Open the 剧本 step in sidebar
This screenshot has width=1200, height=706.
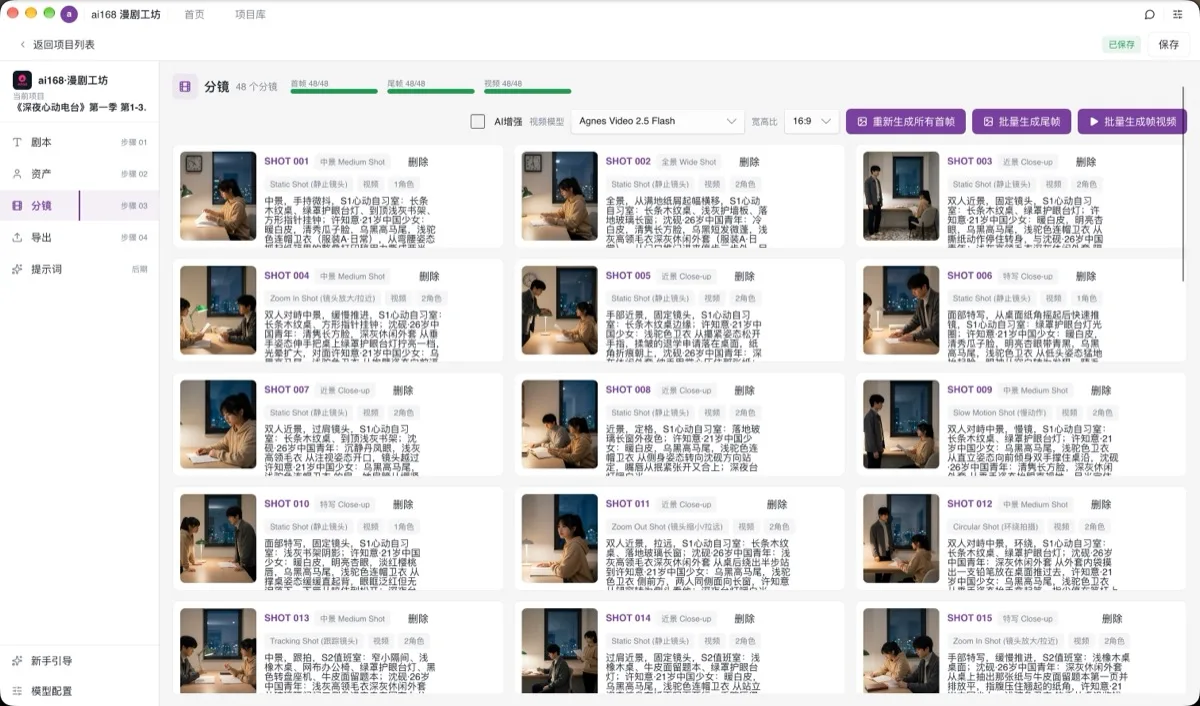pyautogui.click(x=79, y=142)
